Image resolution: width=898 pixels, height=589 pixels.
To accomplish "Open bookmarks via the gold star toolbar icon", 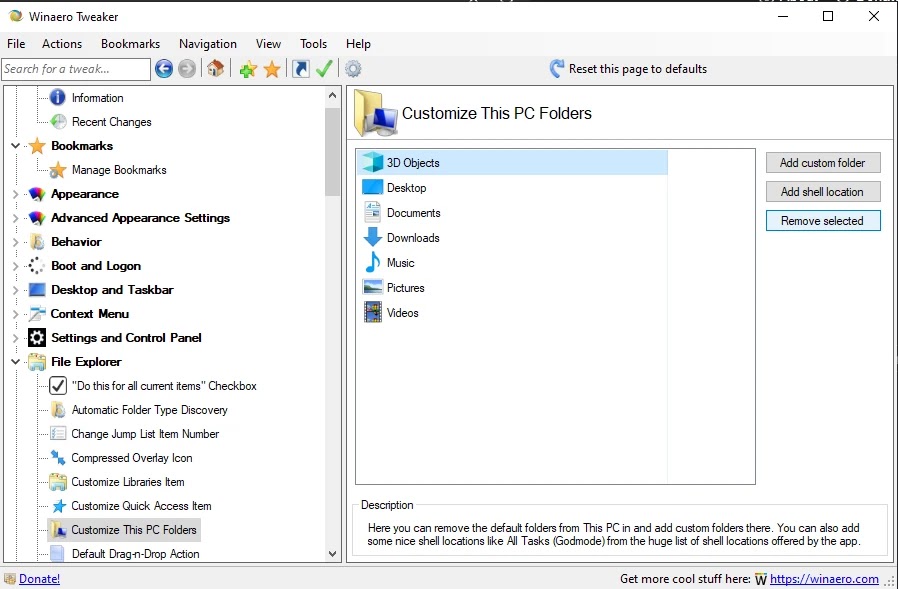I will tap(272, 69).
